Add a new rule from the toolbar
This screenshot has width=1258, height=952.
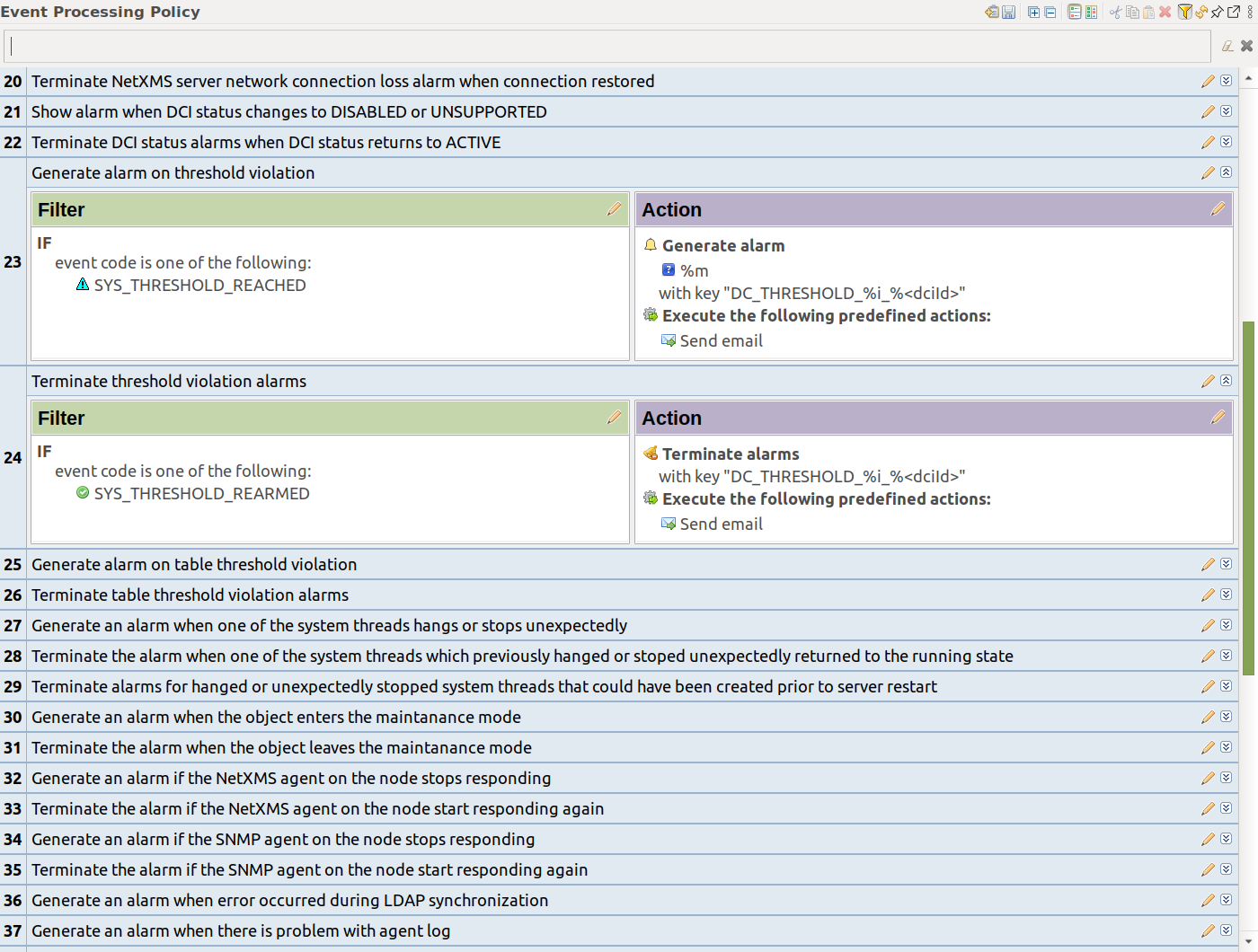pyautogui.click(x=992, y=12)
